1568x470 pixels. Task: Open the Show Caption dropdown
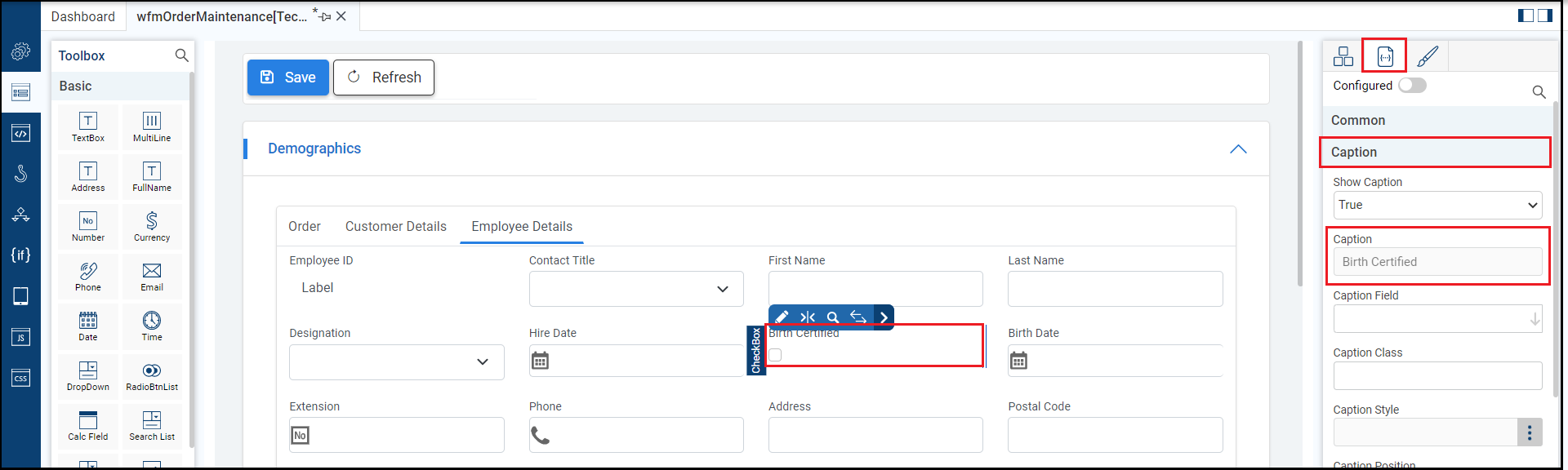pos(1437,206)
